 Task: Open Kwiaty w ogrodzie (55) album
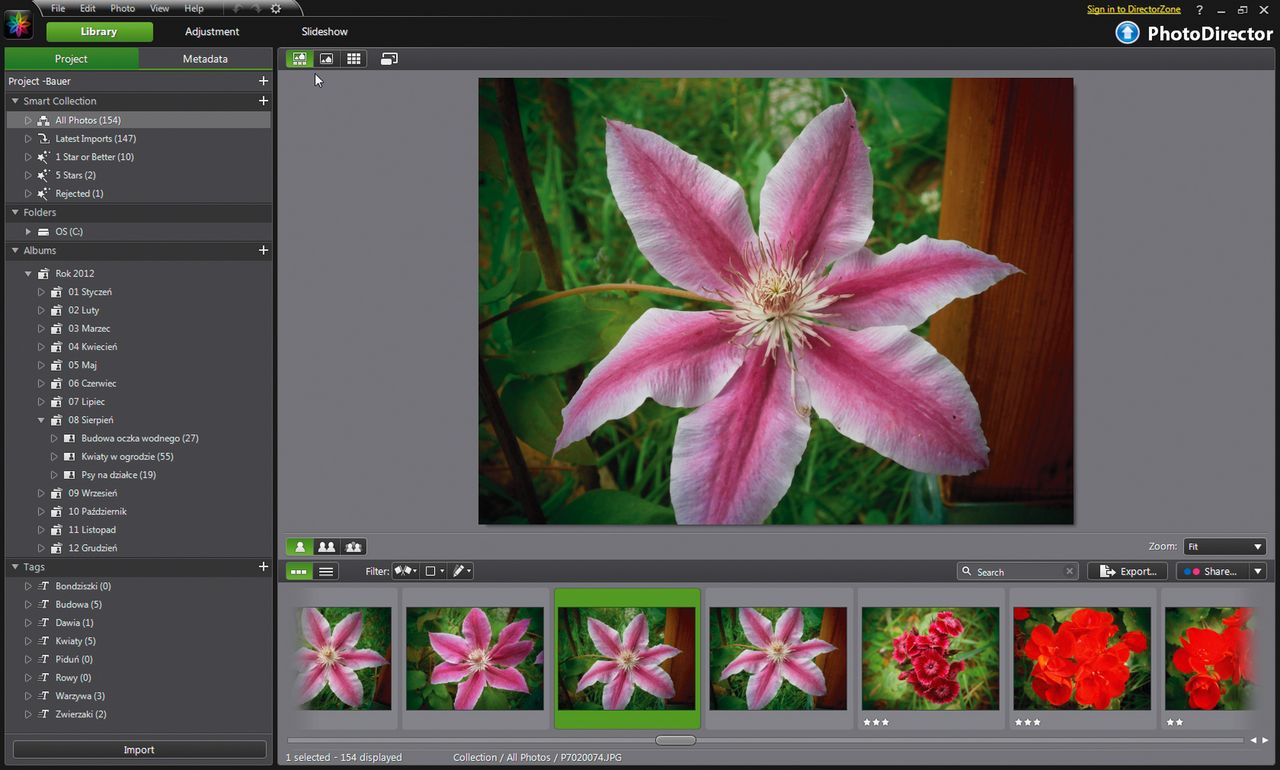coord(127,457)
